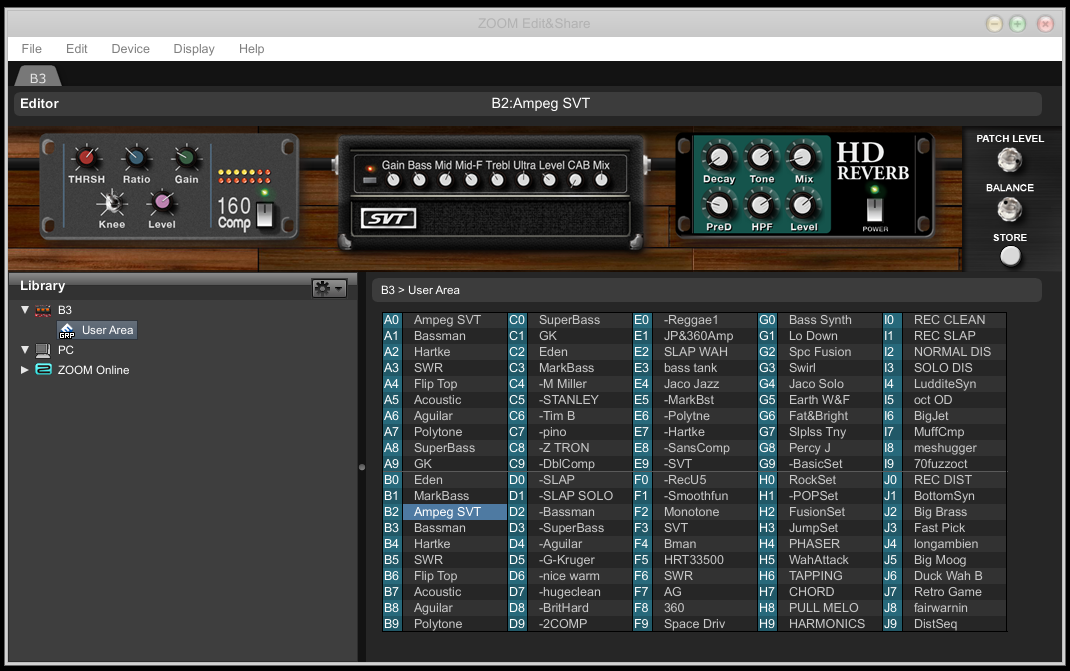Open the Display menu
Screen dimensions: 1070x671
tap(194, 48)
